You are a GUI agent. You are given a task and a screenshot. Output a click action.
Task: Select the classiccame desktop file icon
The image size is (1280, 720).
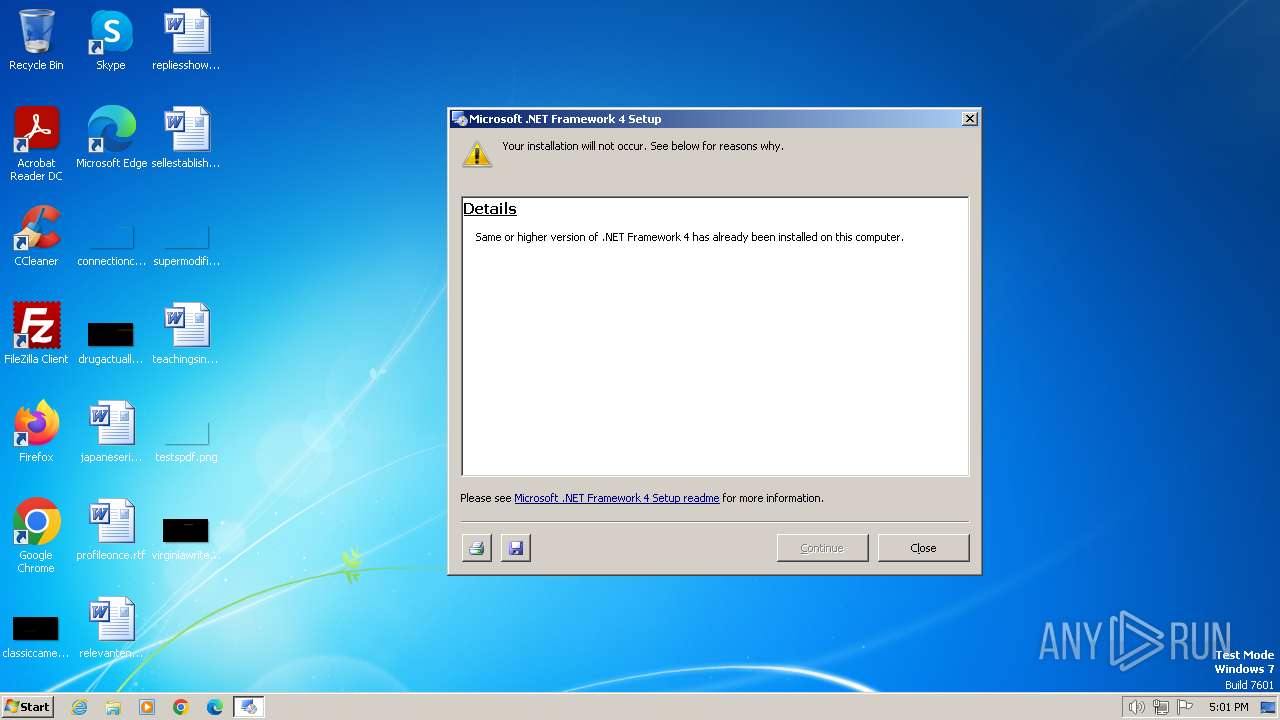[36, 636]
